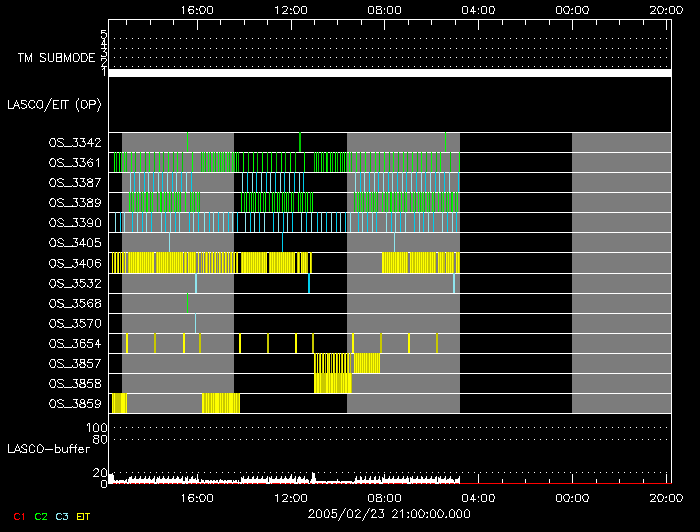Select the OS_3859 row label
The image size is (700, 532).
(x=75, y=404)
